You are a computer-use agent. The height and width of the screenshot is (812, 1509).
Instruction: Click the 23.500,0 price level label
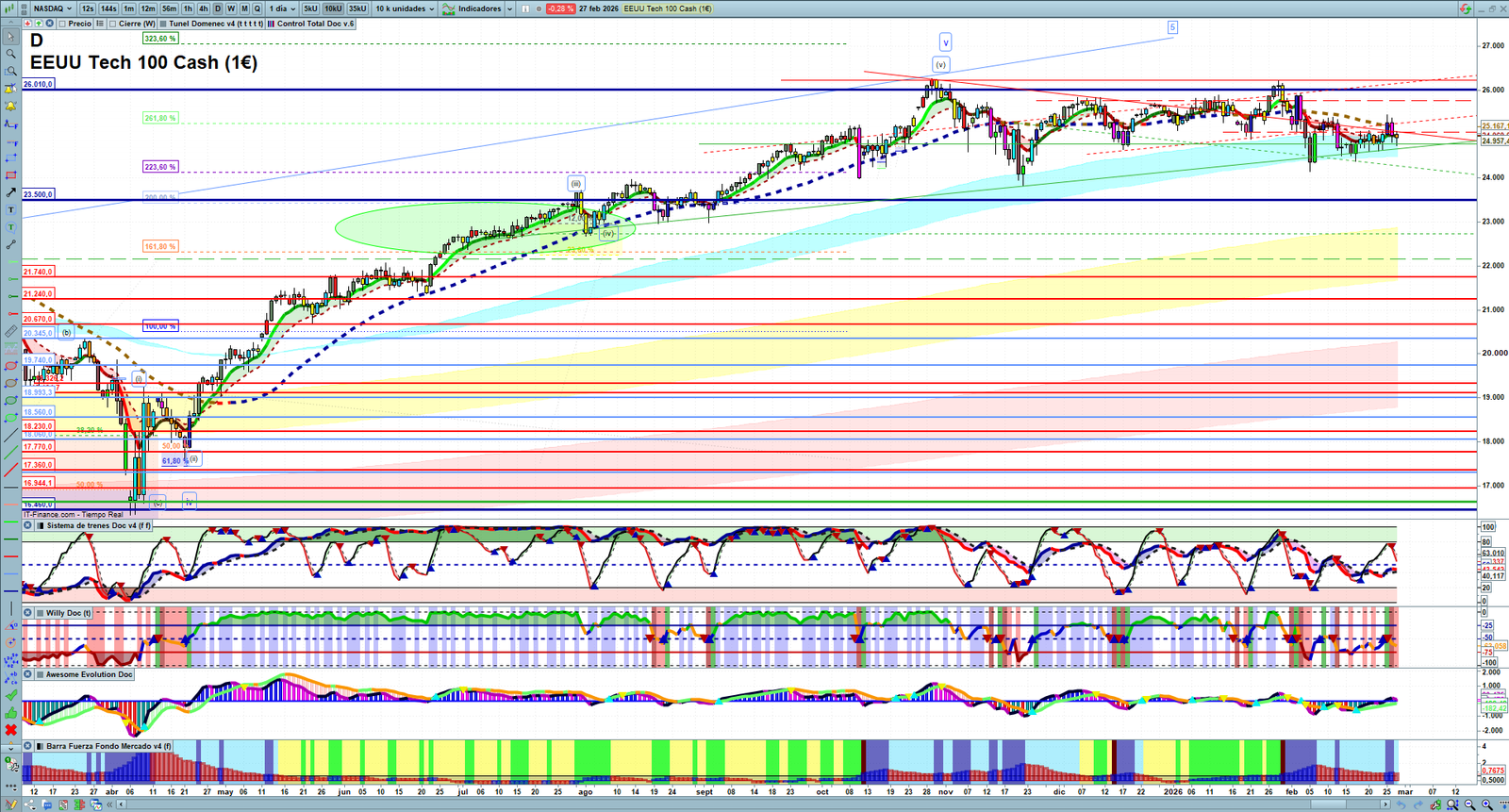(38, 194)
